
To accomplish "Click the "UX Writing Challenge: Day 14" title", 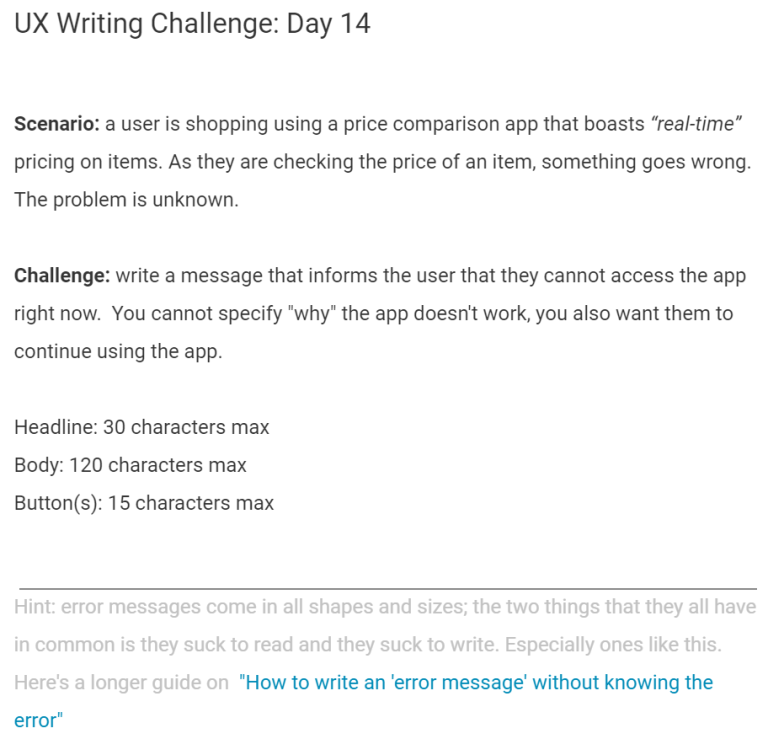I will coord(192,24).
